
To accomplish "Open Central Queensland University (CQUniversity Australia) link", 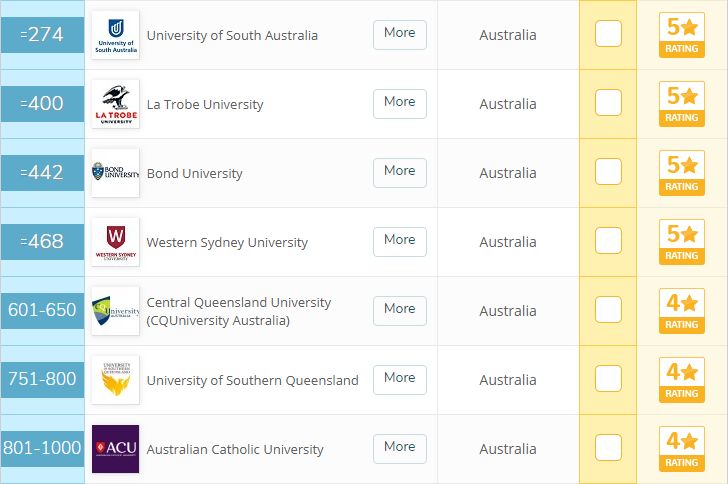I will 239,311.
